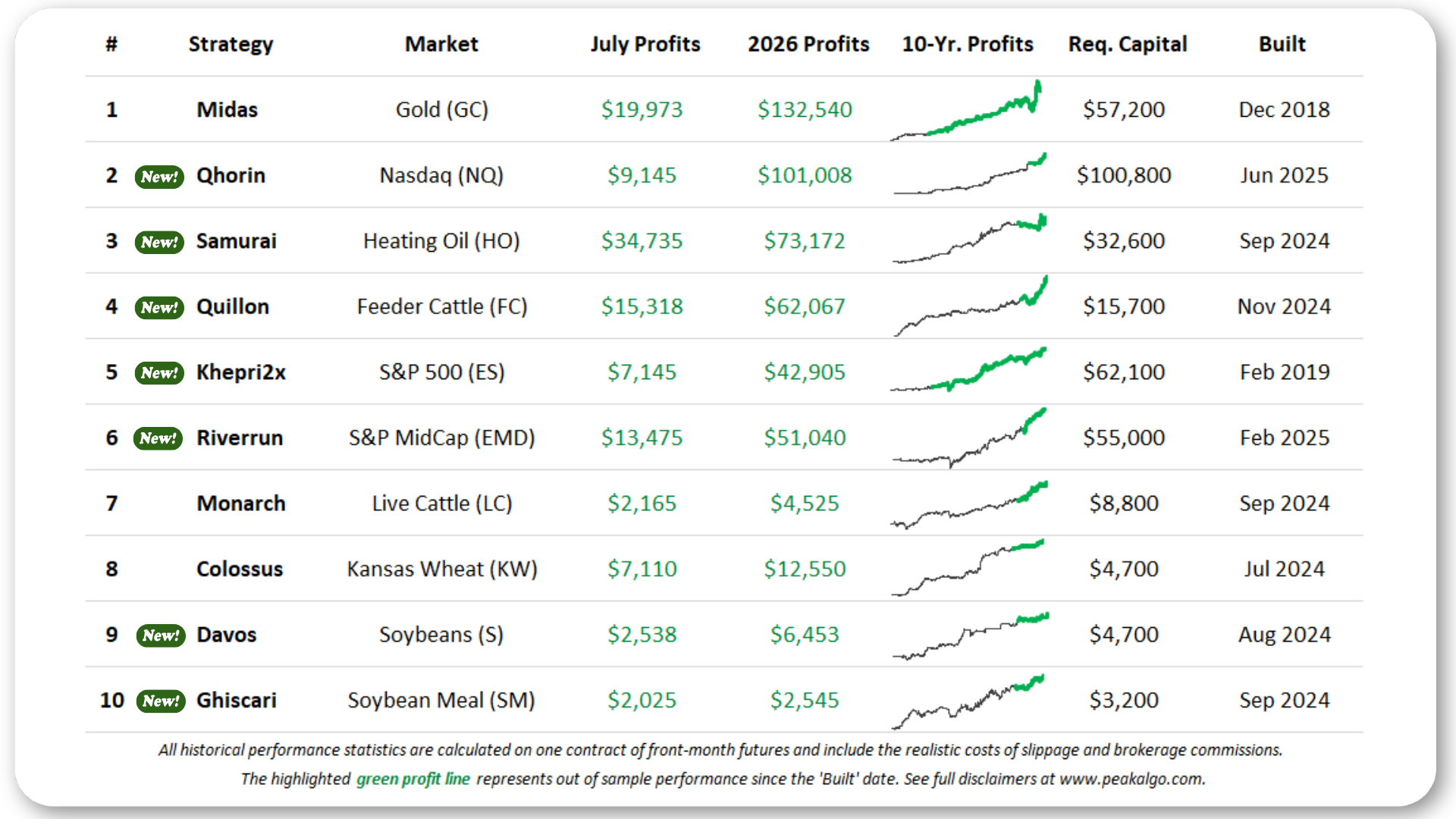Image resolution: width=1456 pixels, height=819 pixels.
Task: Select the Req. Capital column header
Action: click(x=1128, y=44)
